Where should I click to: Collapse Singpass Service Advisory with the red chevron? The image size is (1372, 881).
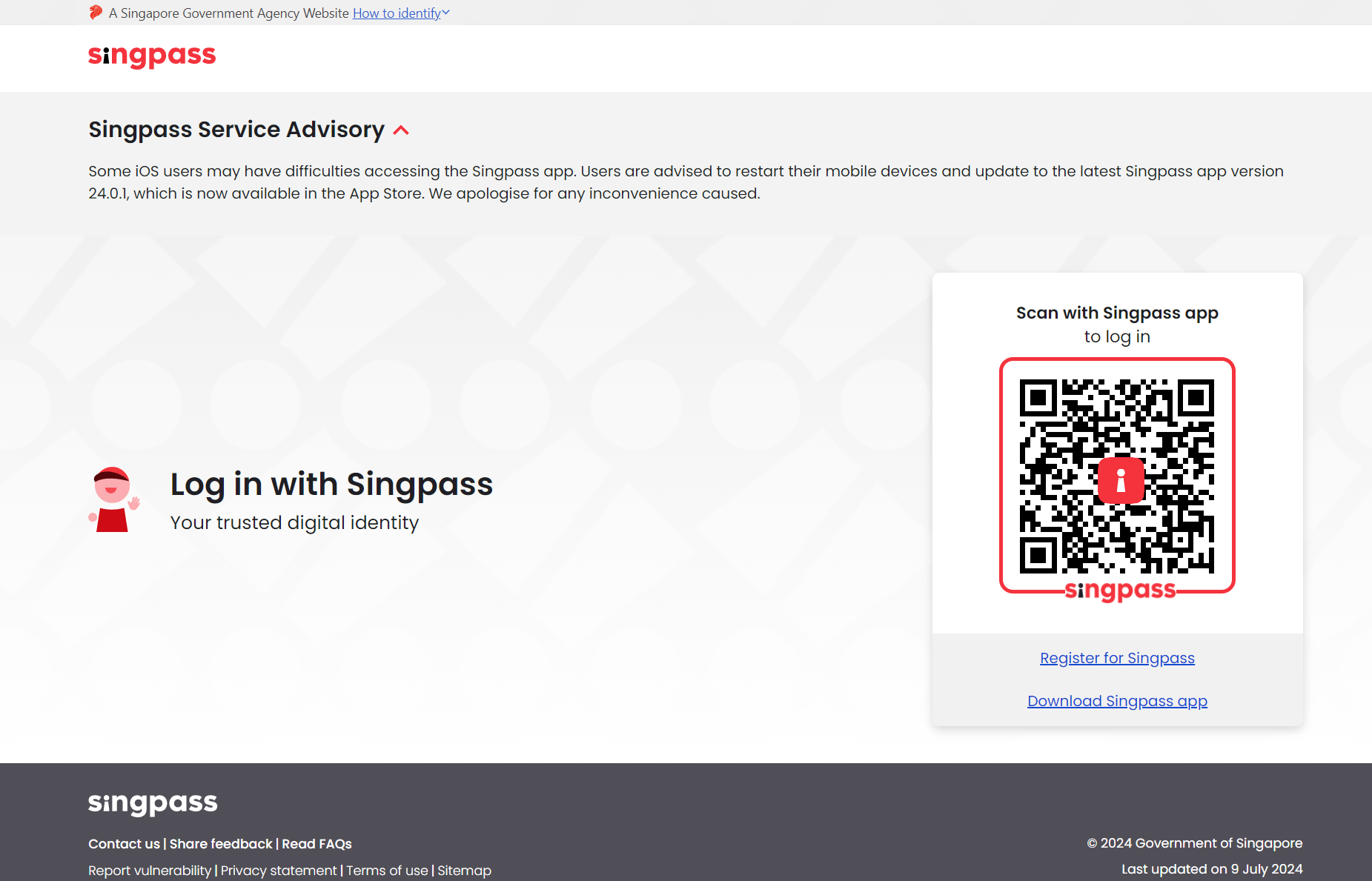pos(401,130)
